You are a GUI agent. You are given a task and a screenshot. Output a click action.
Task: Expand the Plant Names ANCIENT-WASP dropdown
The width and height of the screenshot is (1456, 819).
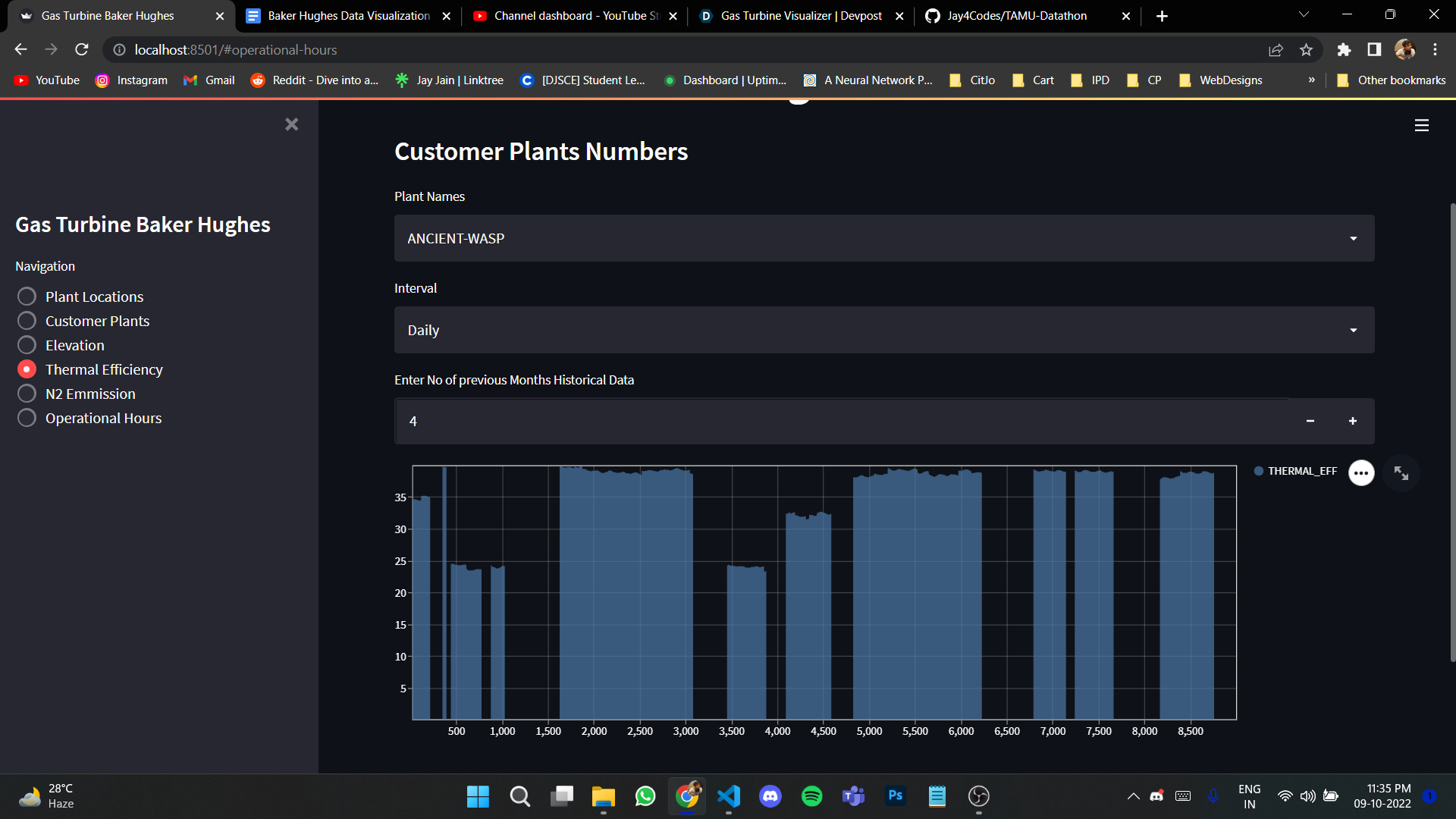click(x=883, y=238)
